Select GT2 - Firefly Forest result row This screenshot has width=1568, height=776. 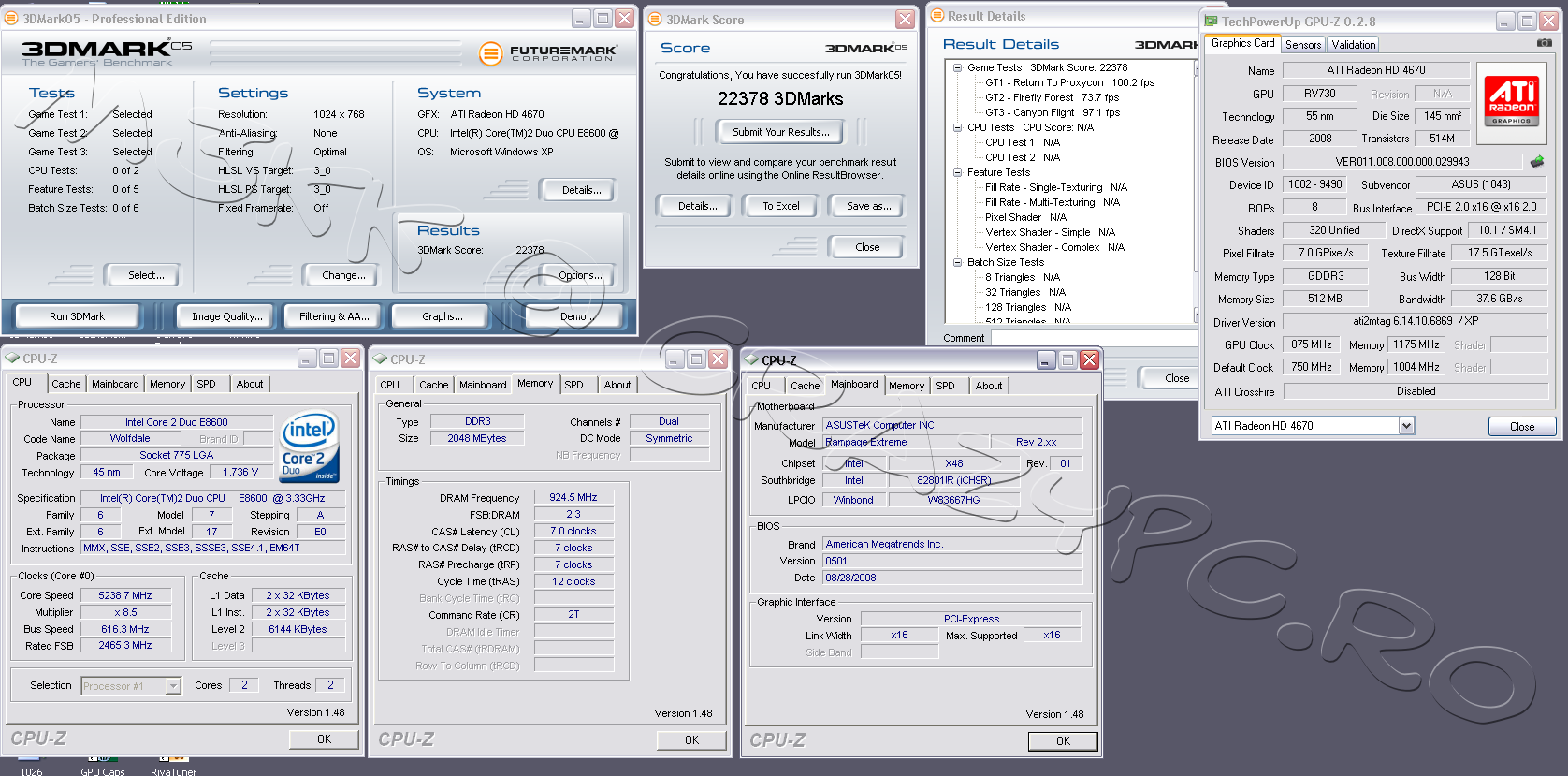[1052, 97]
